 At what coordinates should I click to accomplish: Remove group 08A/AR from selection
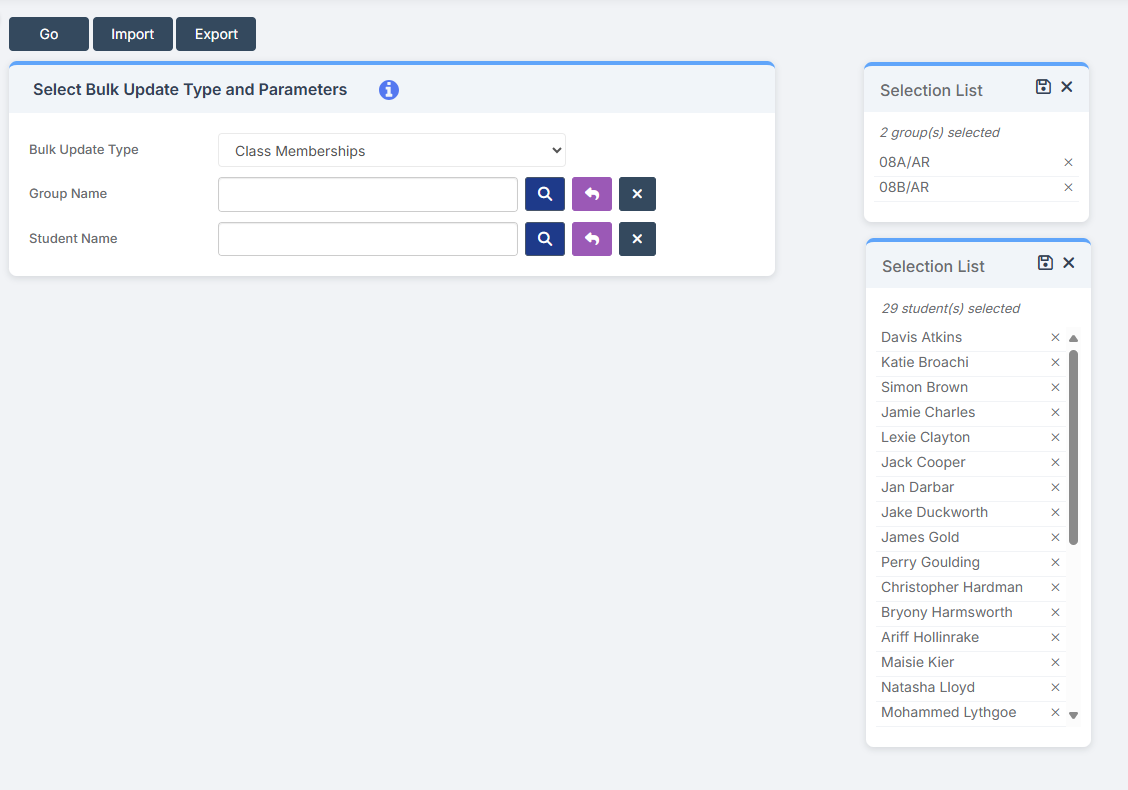1068,162
